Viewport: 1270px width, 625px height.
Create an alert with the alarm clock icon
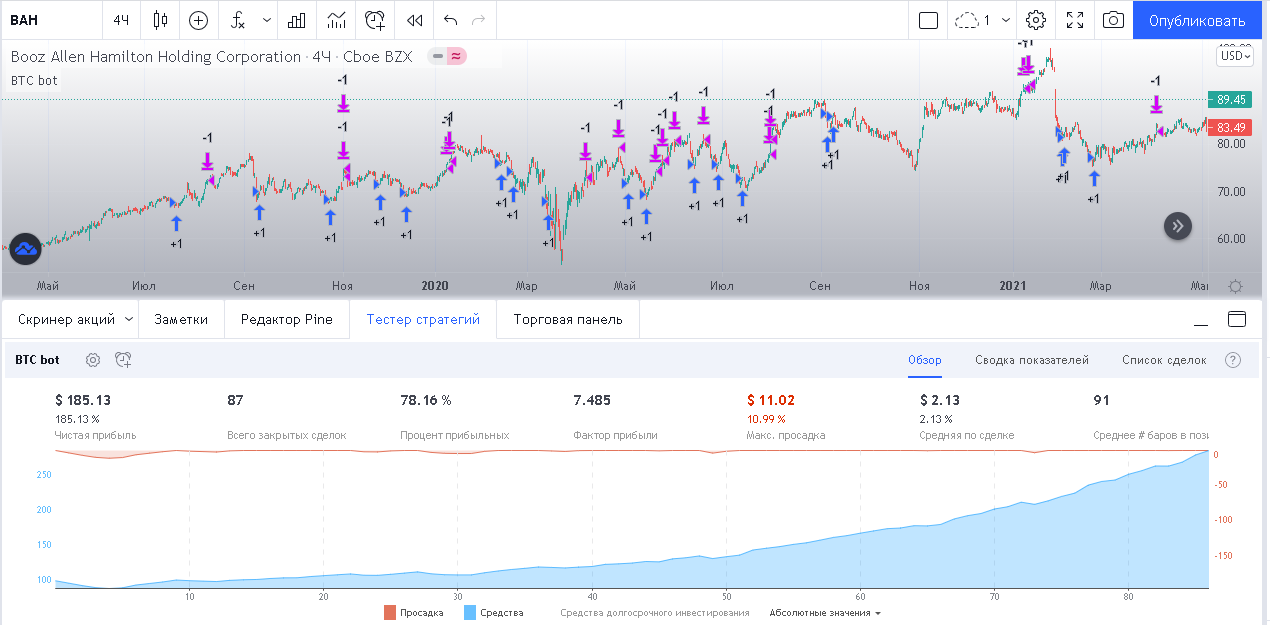(375, 20)
